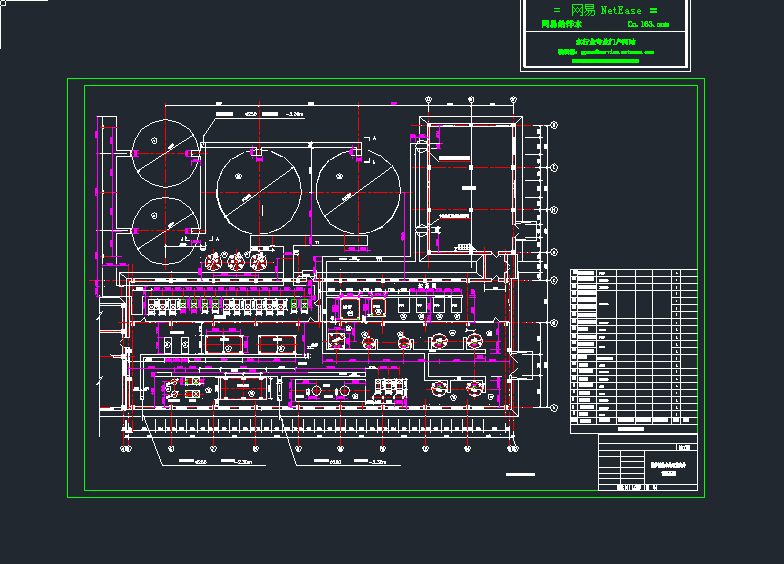
Task: Click rightmost red pump symbol below tanks
Action: point(259,263)
